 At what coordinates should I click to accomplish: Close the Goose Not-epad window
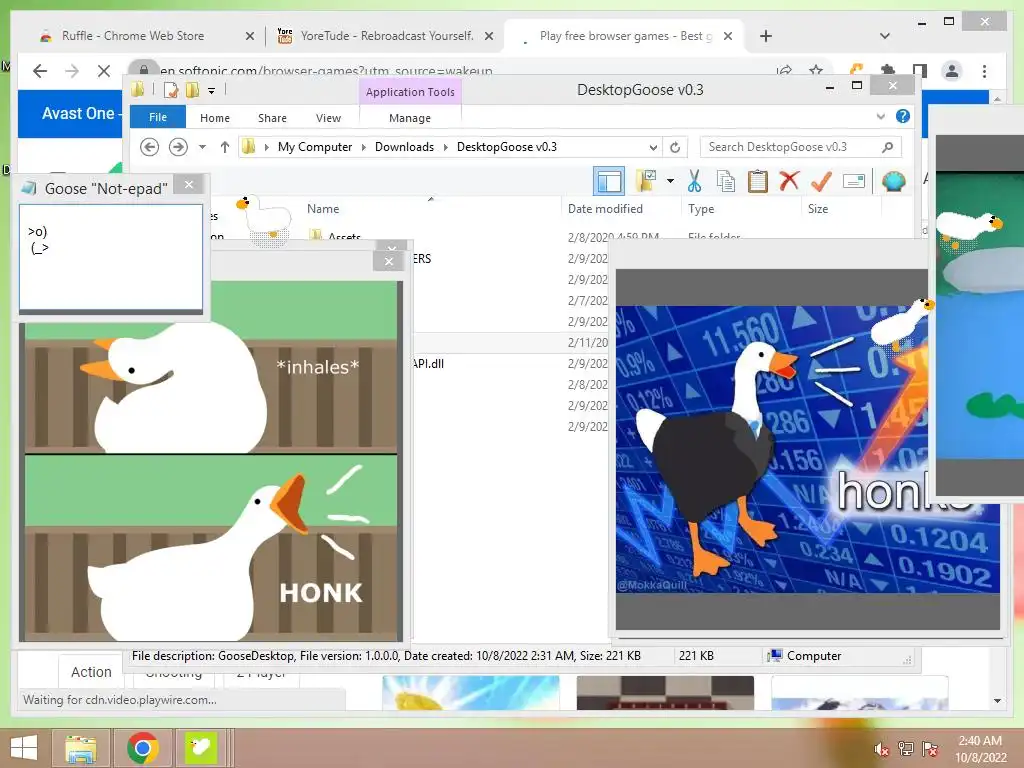pyautogui.click(x=189, y=185)
